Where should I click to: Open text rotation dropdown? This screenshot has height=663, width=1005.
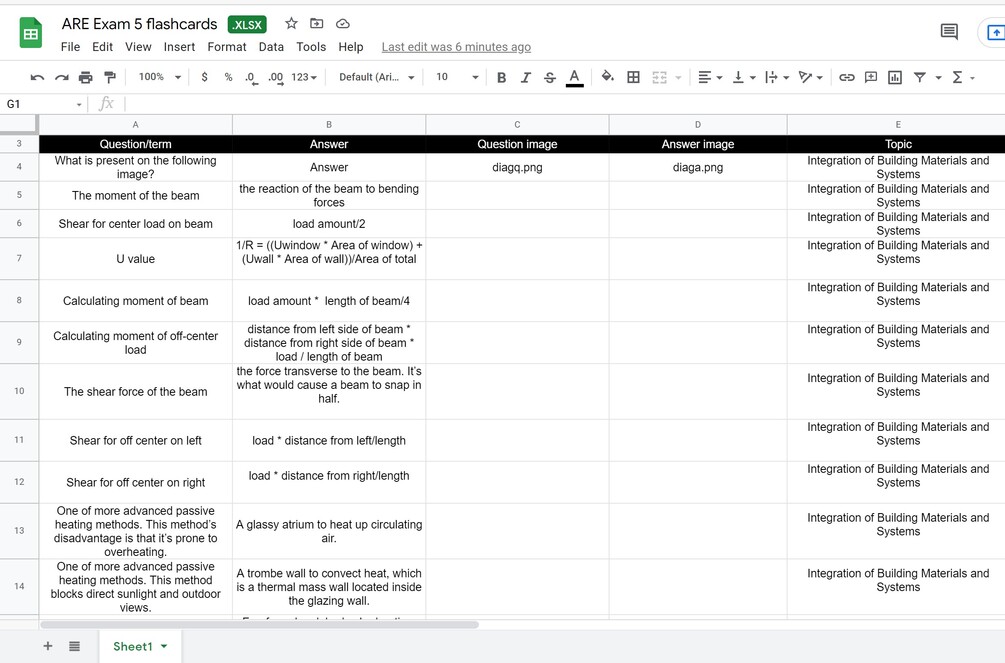point(810,78)
